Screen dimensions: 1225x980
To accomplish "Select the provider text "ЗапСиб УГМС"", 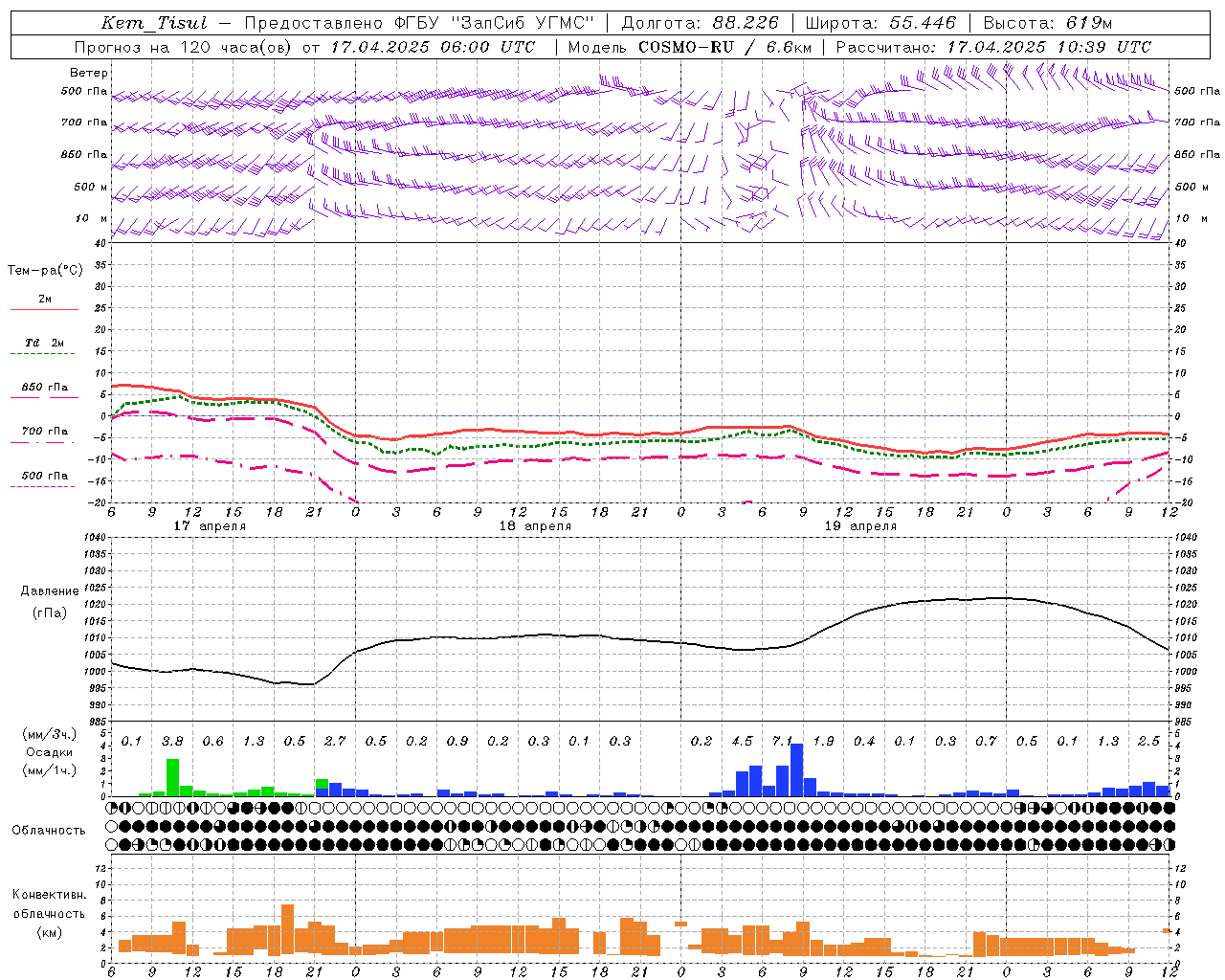I will (x=523, y=23).
